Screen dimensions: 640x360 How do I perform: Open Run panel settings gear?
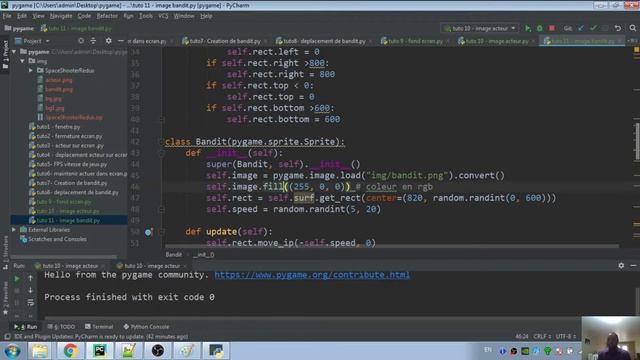click(x=621, y=265)
